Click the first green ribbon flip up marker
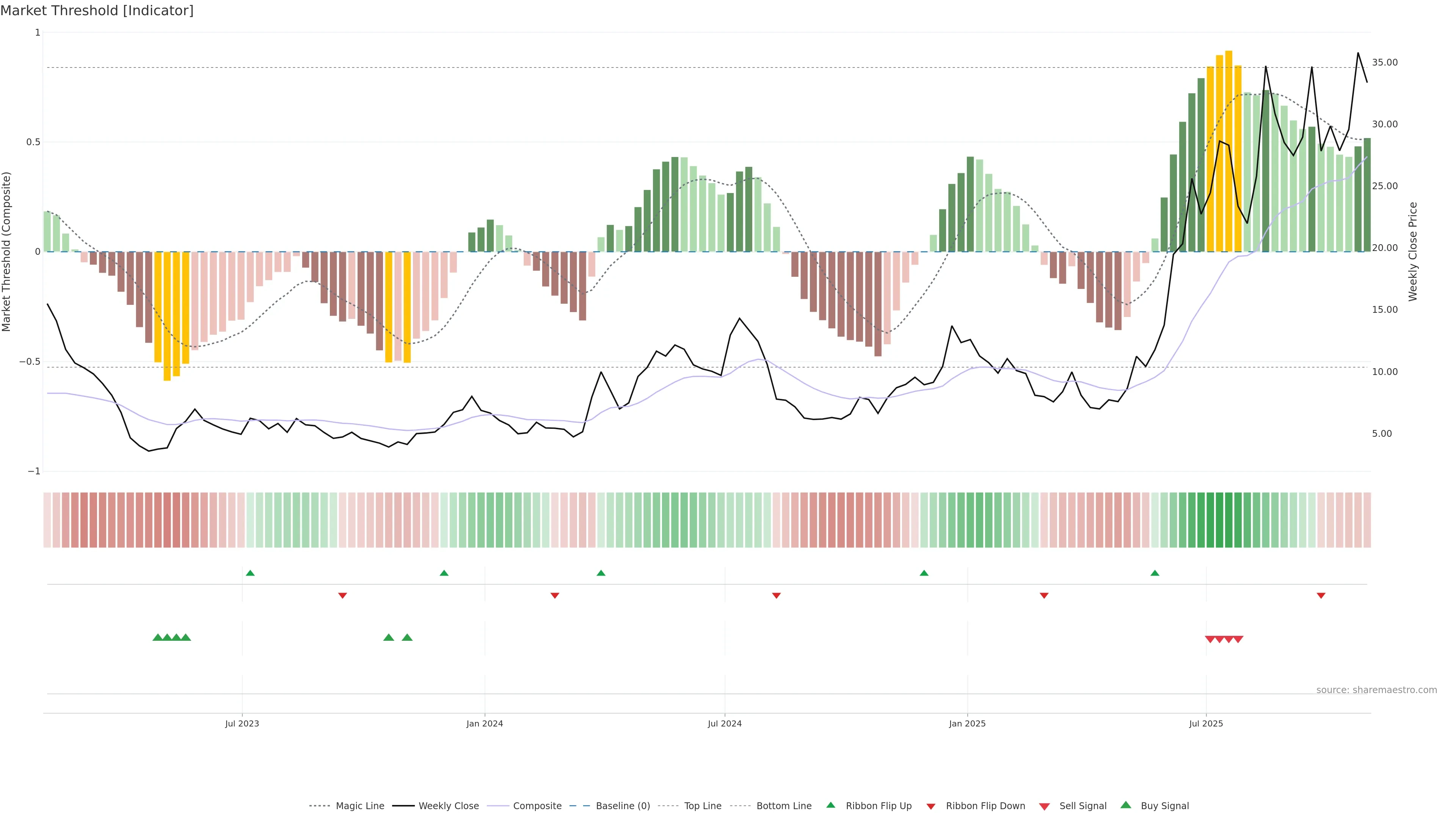The image size is (1456, 819). 250,573
